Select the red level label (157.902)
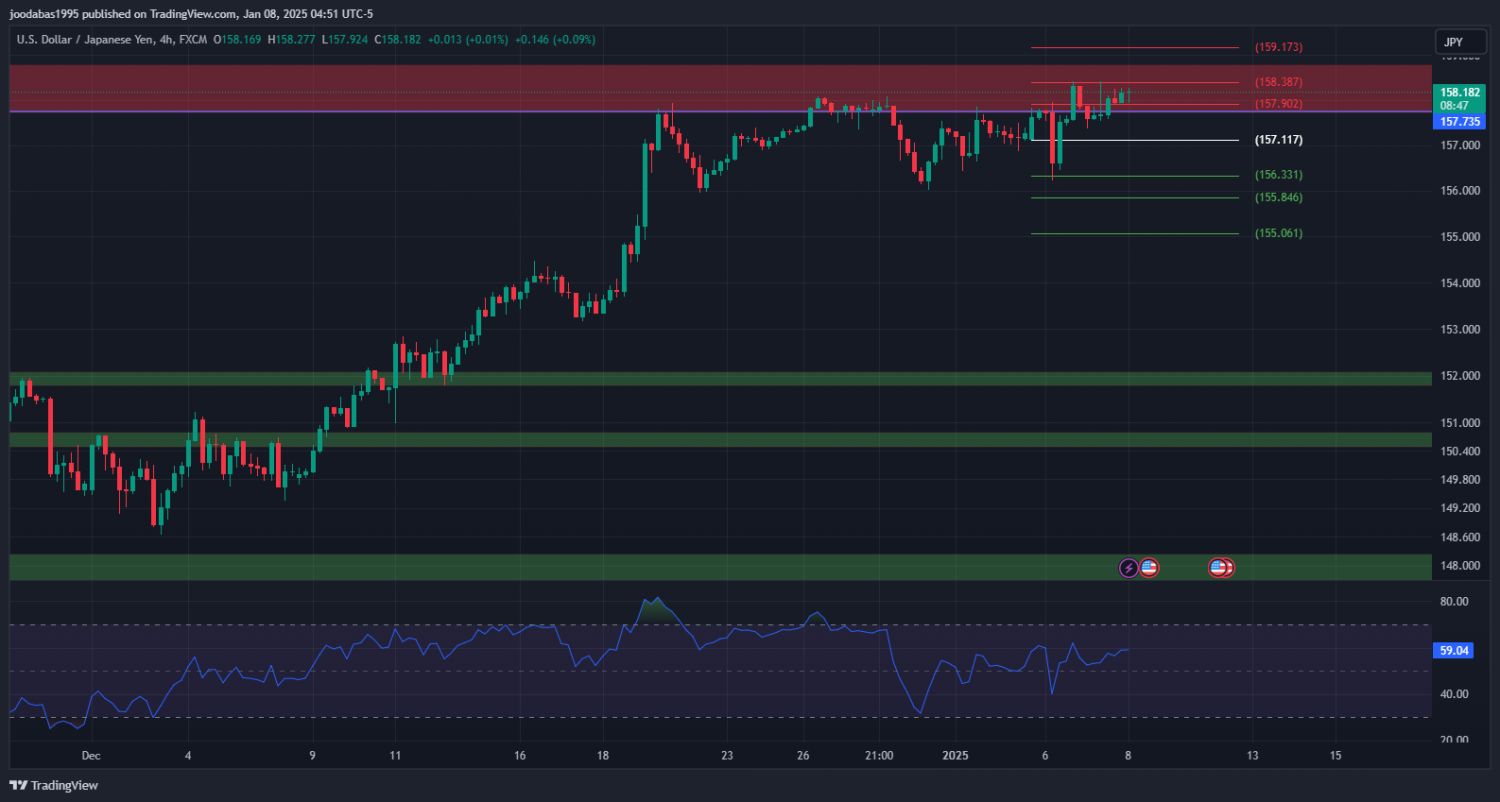Screen dimensions: 1500x802 pyautogui.click(x=1278, y=104)
